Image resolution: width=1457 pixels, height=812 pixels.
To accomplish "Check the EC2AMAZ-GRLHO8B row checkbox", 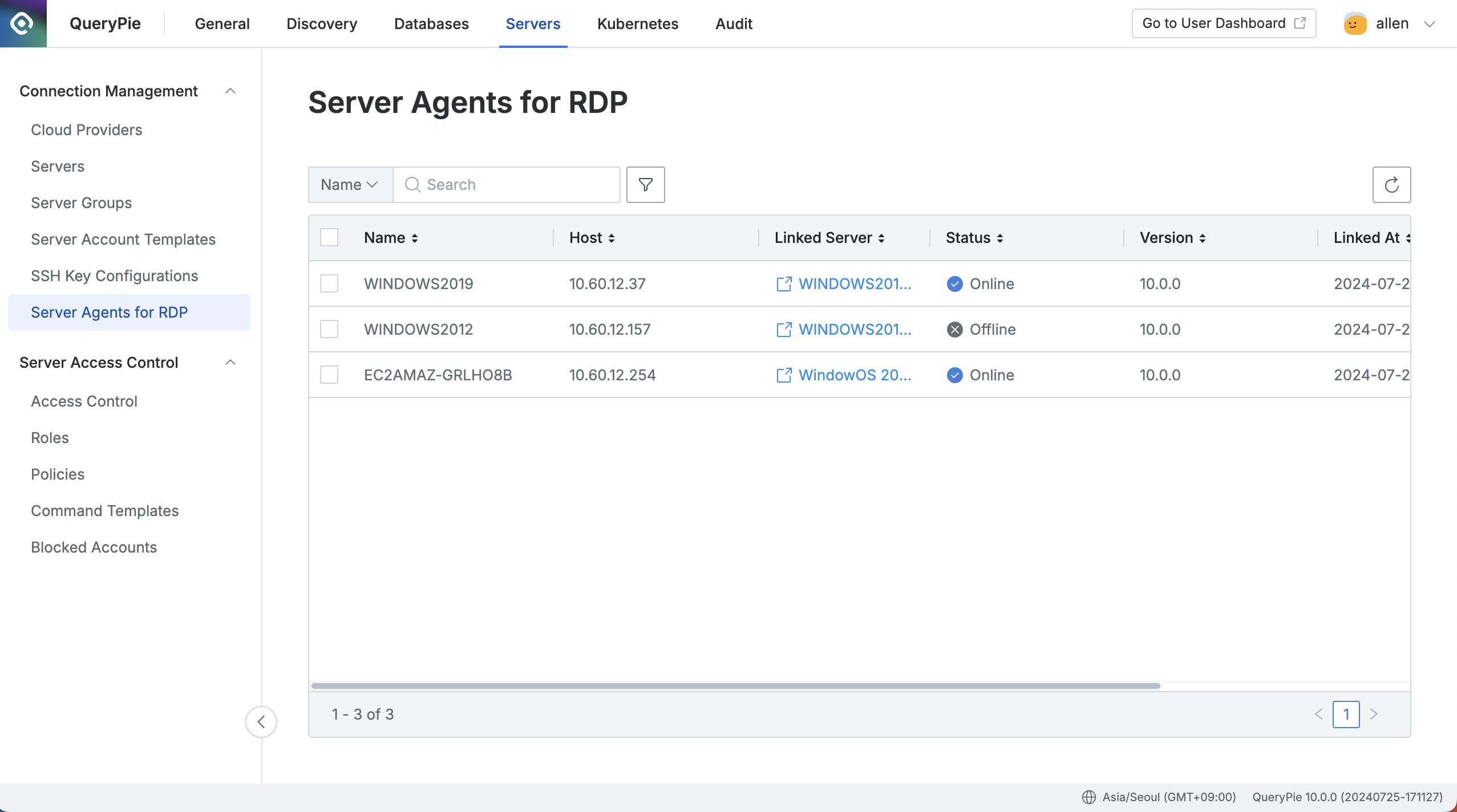I will (329, 375).
